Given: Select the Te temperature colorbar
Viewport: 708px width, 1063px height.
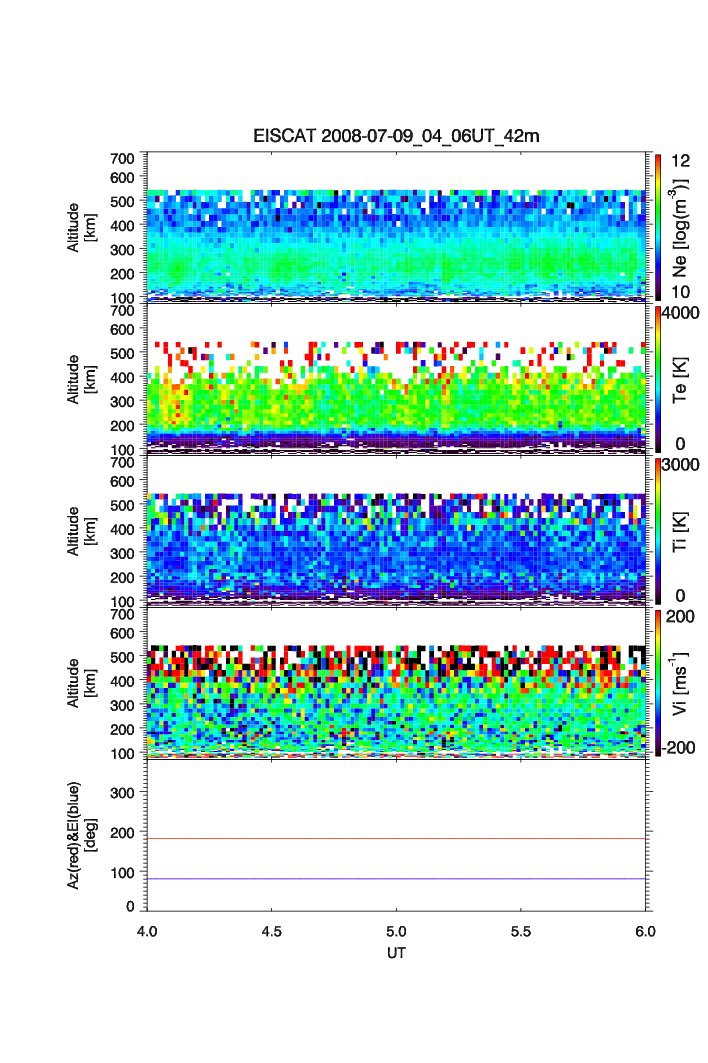Looking at the screenshot, I should pos(657,379).
